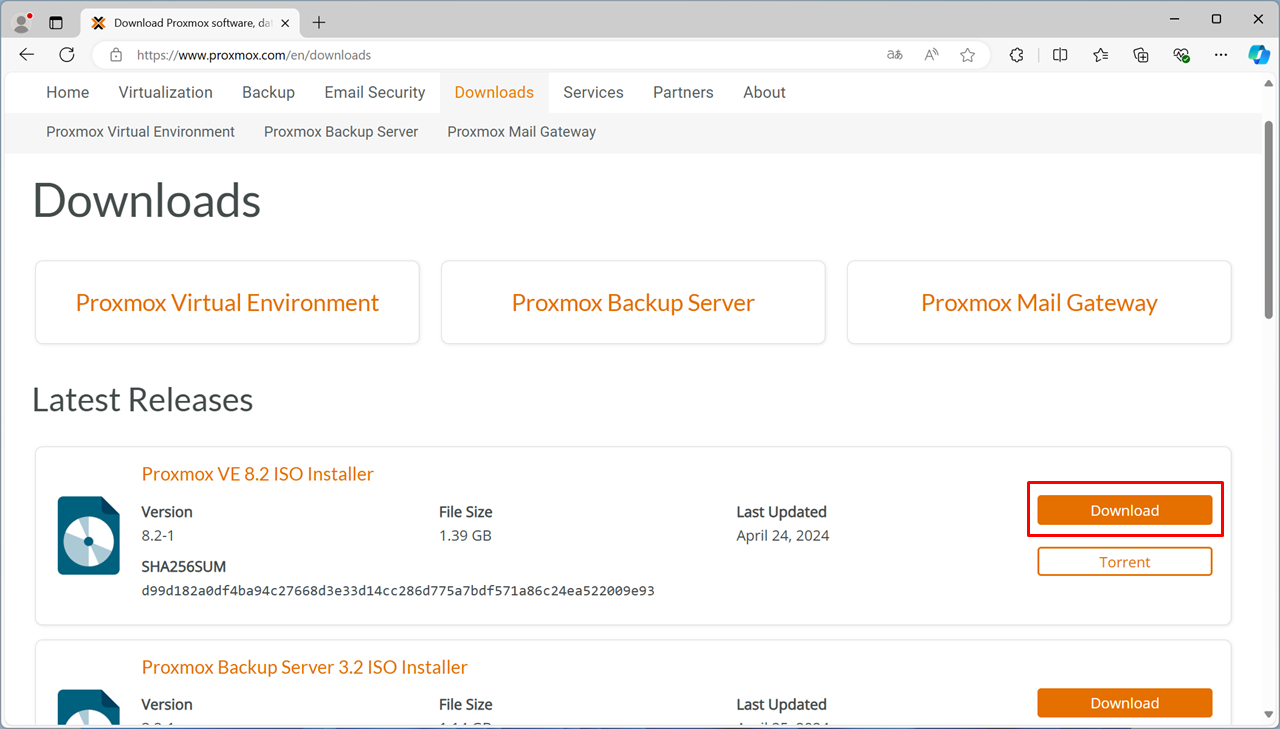The height and width of the screenshot is (729, 1280).
Task: Select Proxmox Backup Server submenu item
Action: point(341,132)
